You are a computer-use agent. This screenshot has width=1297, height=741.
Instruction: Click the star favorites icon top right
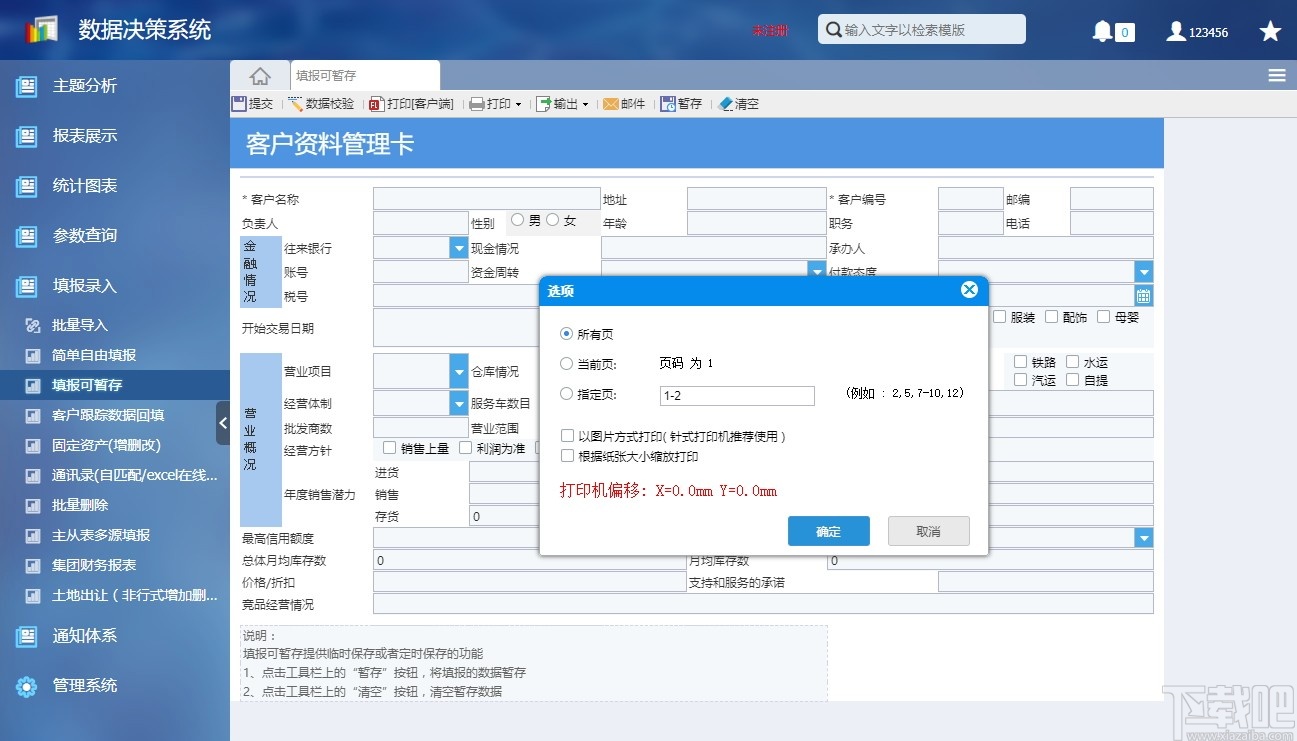point(1270,30)
